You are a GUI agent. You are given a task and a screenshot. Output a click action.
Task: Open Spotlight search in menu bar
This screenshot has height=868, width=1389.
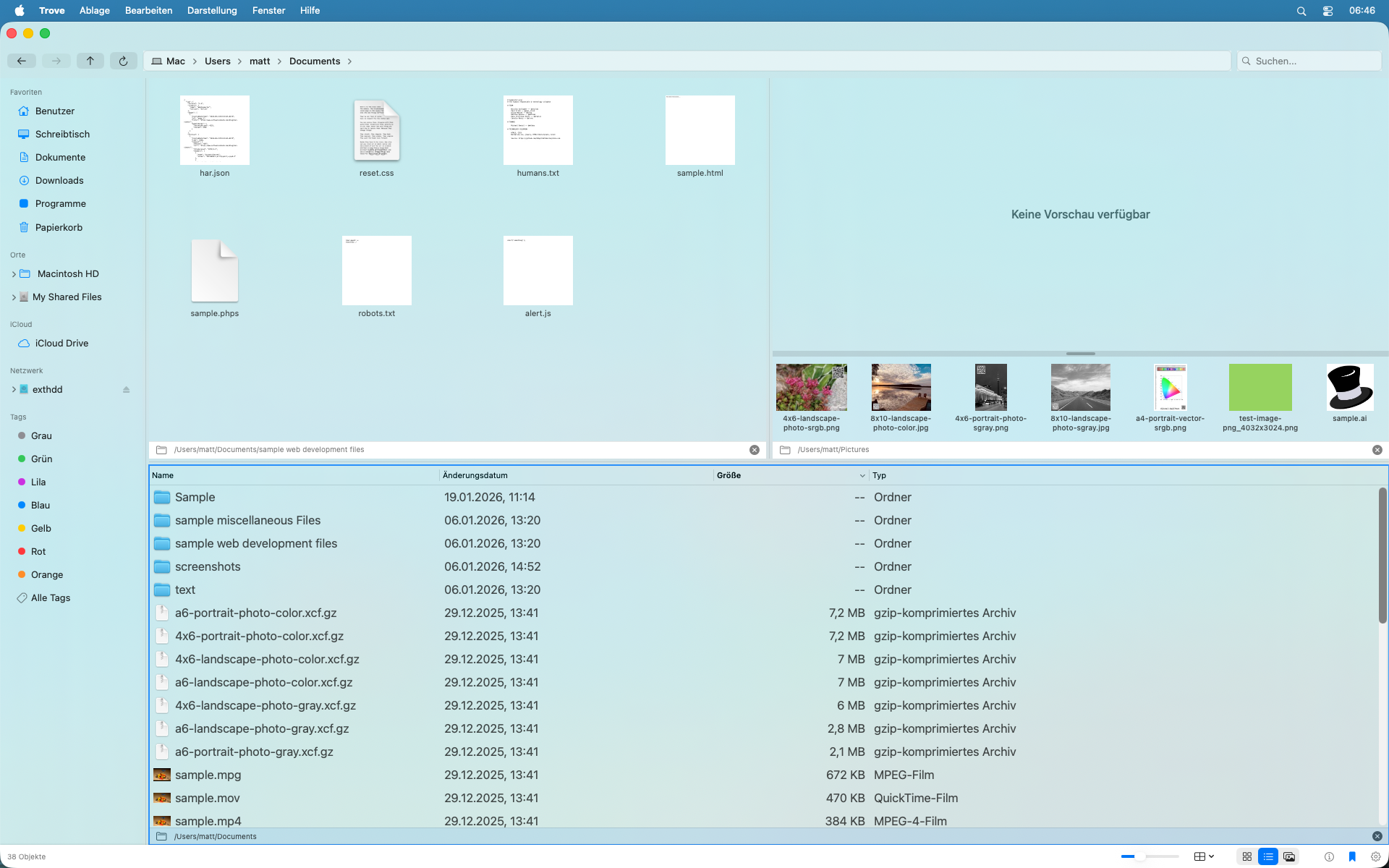1301,11
